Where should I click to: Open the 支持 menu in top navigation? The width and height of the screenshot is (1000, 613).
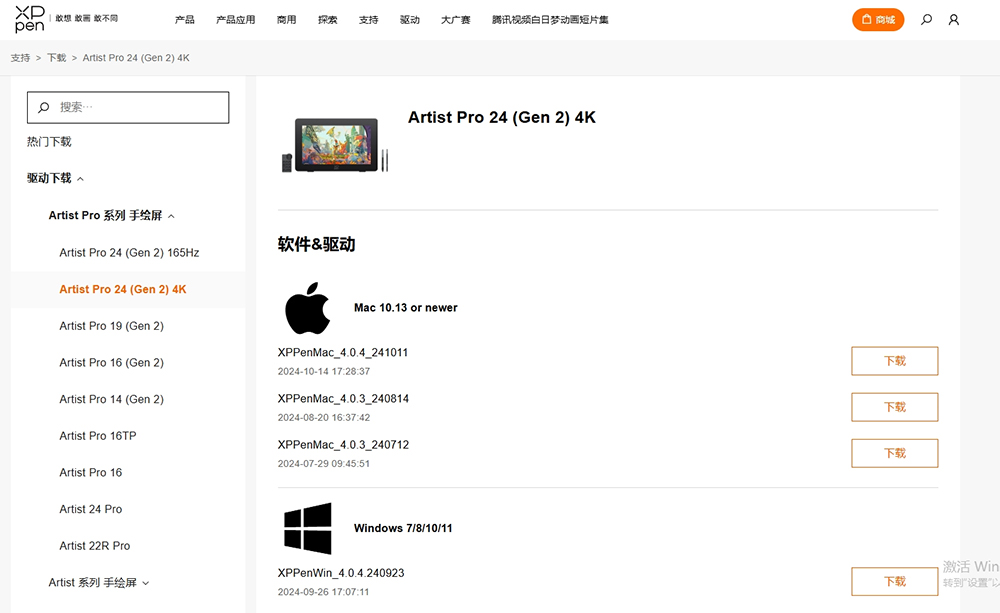tap(369, 20)
